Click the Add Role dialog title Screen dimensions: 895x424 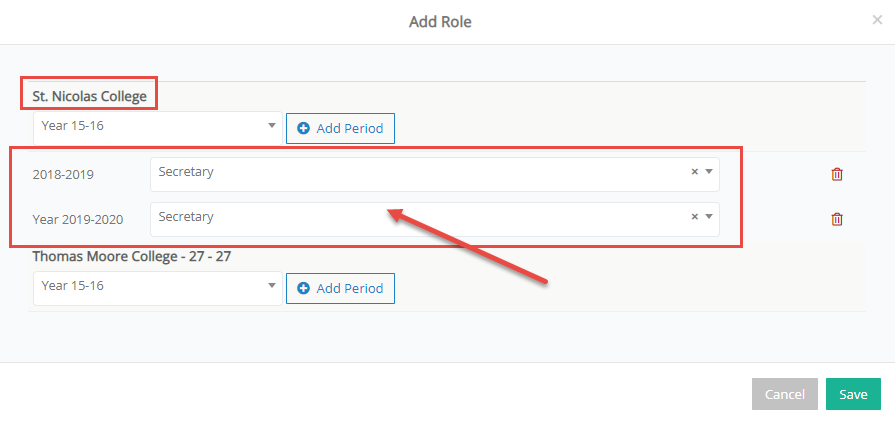point(440,22)
